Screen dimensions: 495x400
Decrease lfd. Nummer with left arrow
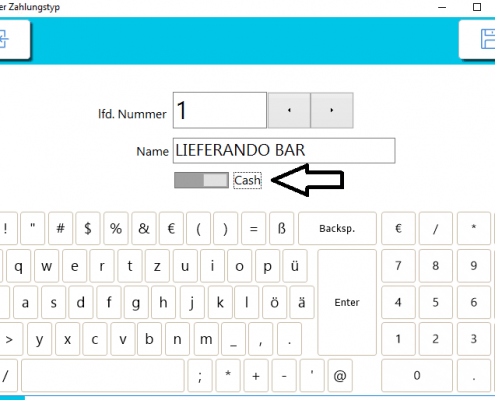click(289, 110)
